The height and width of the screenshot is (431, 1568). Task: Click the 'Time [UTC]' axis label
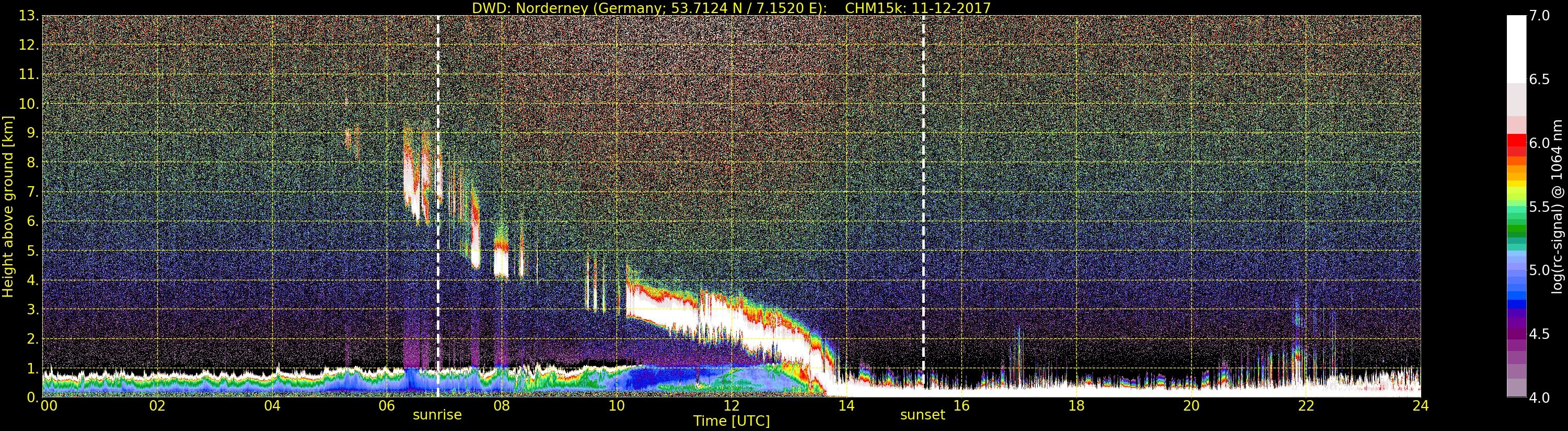tap(731, 421)
